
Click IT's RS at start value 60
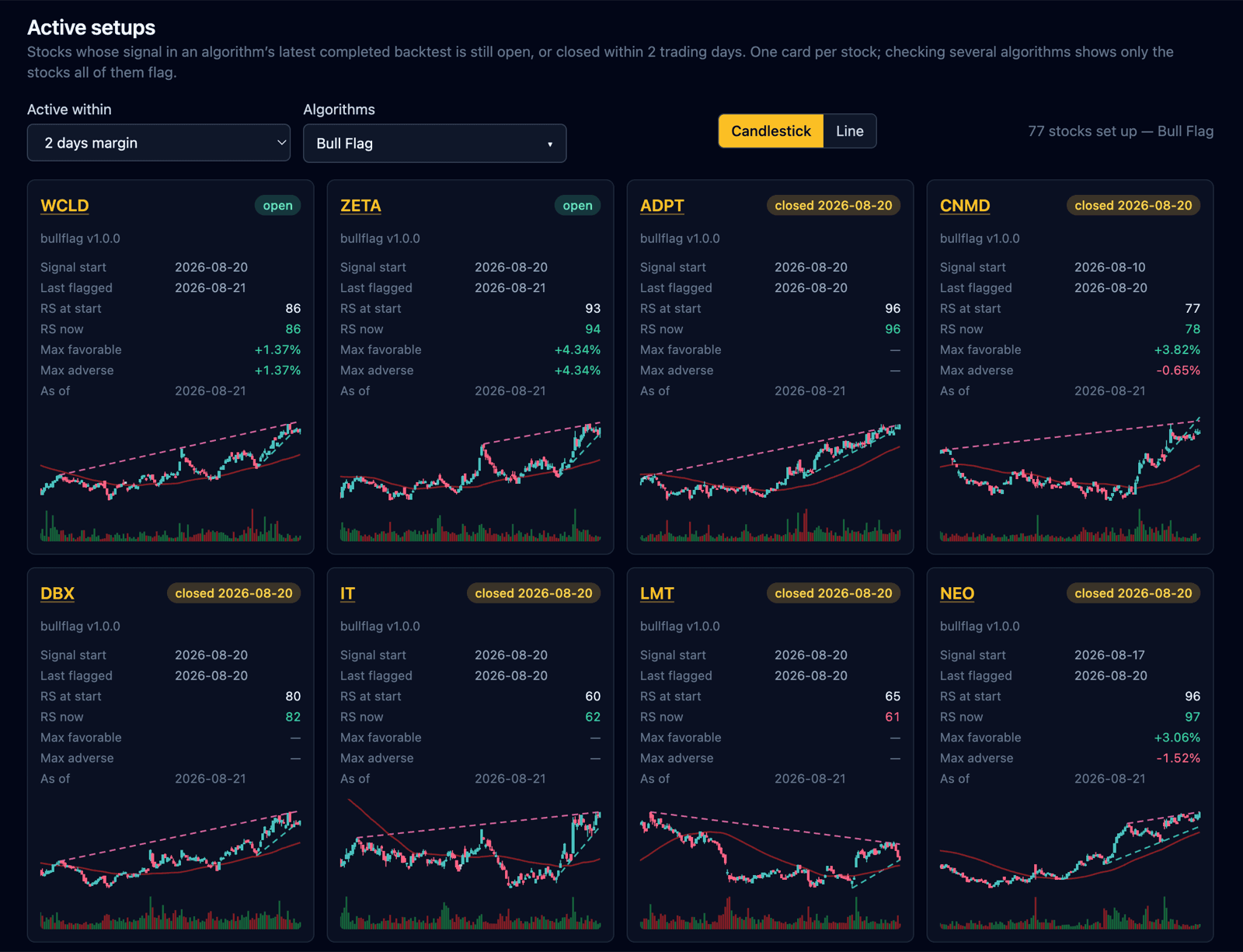tap(593, 697)
